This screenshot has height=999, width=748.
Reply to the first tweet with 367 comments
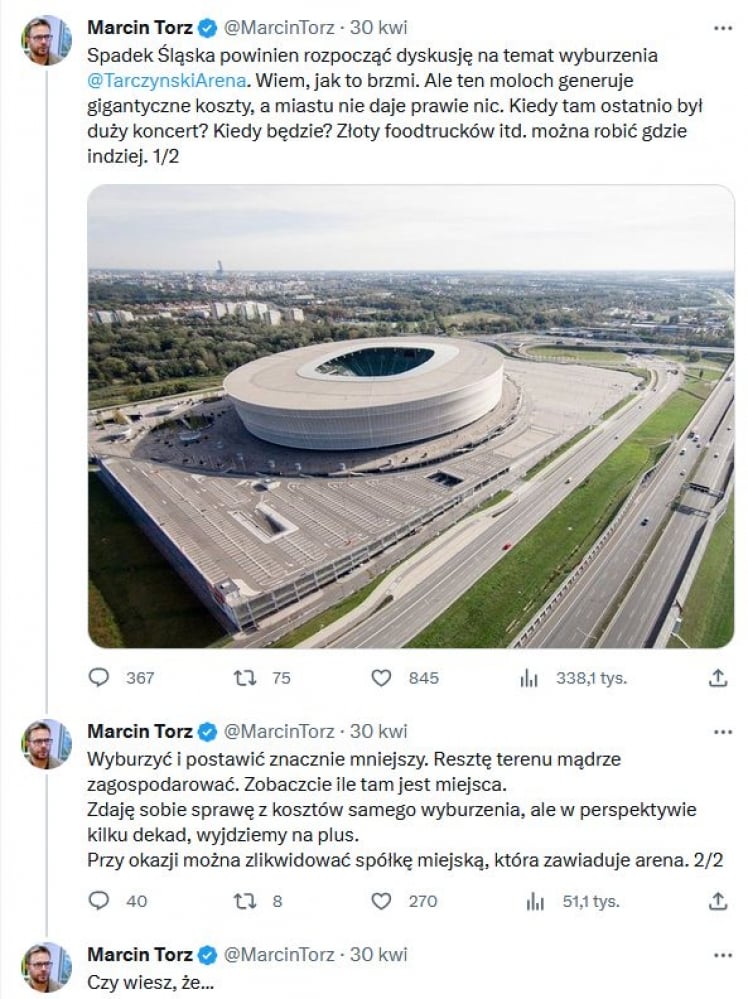pyautogui.click(x=99, y=678)
